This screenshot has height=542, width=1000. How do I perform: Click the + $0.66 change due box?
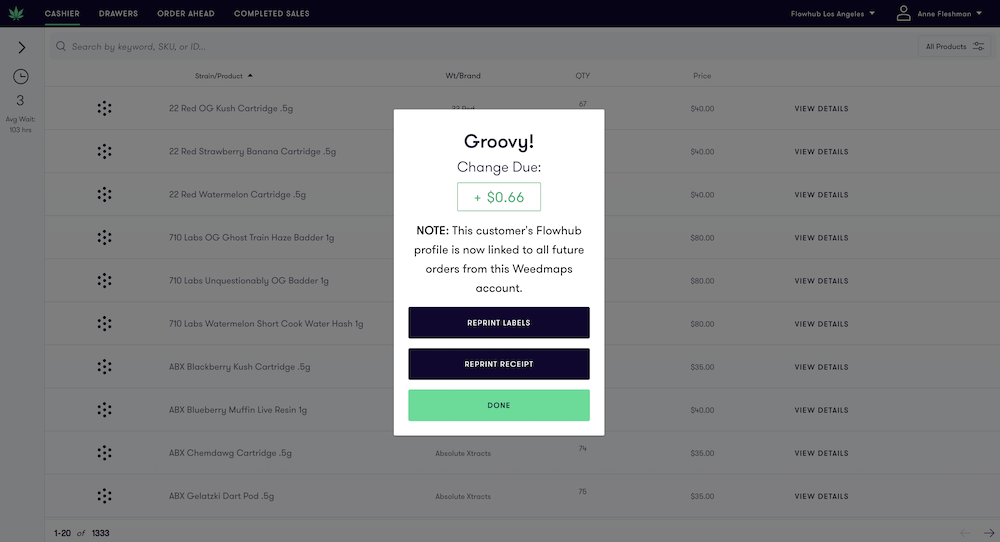pos(499,197)
